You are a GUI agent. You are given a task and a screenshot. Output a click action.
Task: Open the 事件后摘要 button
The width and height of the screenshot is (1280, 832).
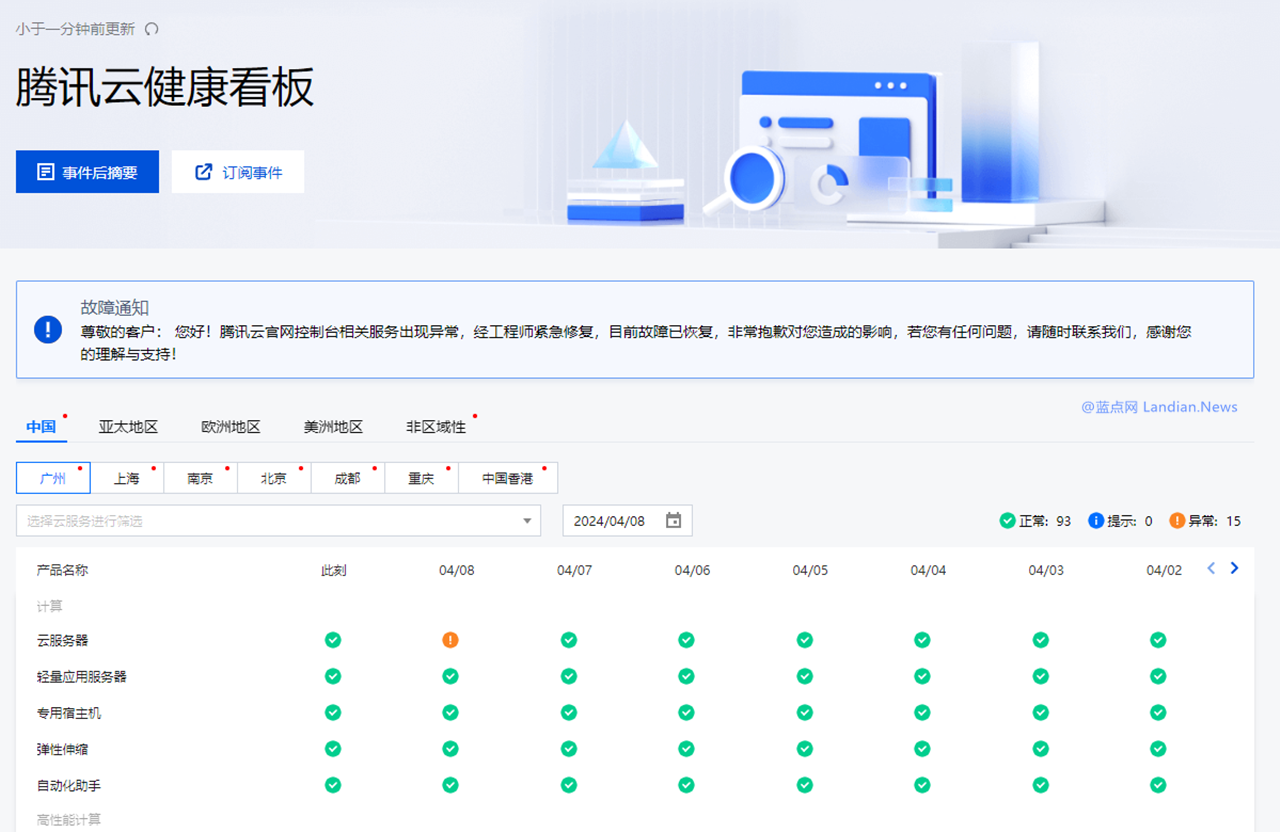click(87, 172)
